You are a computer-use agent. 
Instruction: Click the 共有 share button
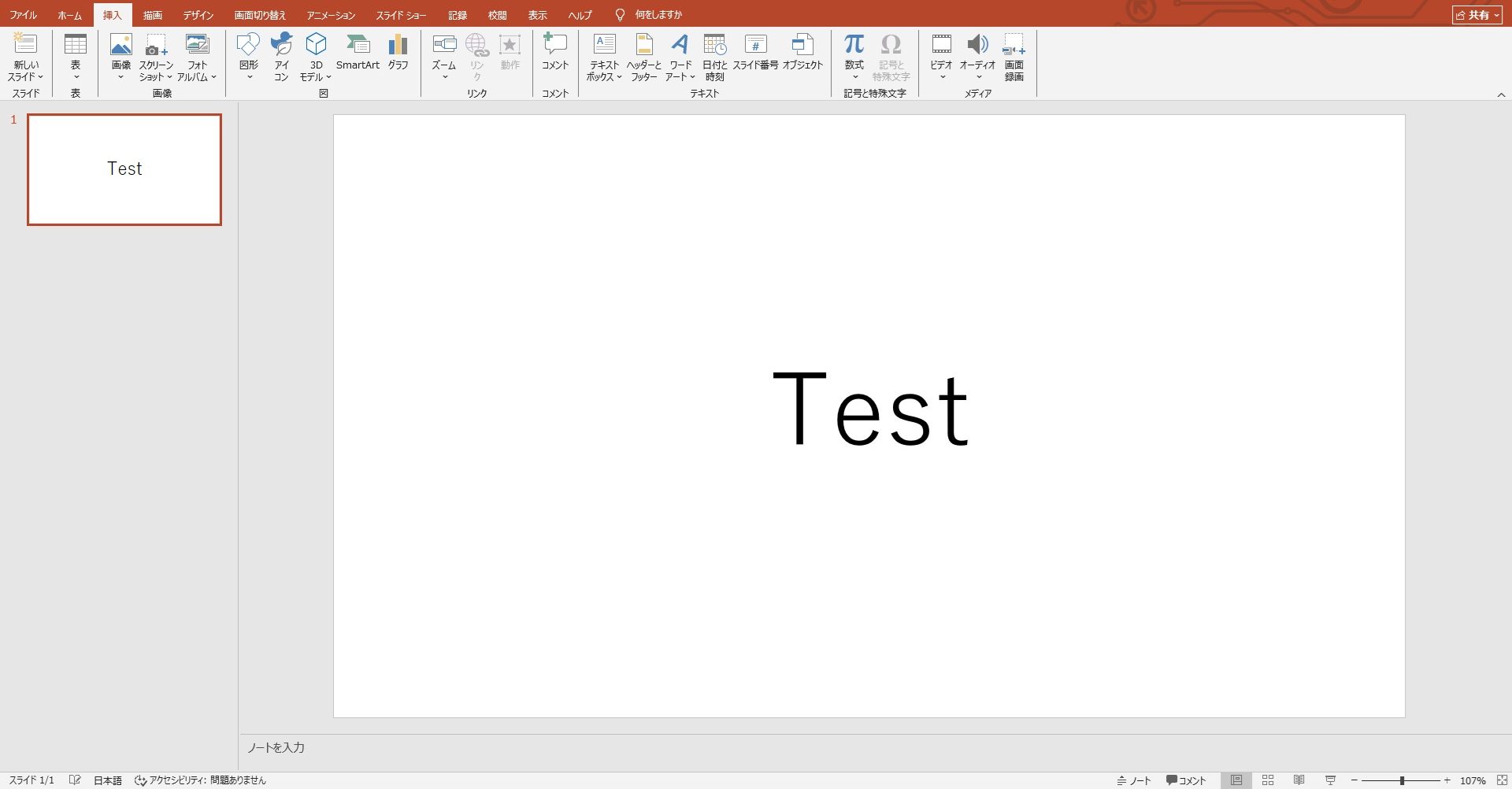[1477, 15]
